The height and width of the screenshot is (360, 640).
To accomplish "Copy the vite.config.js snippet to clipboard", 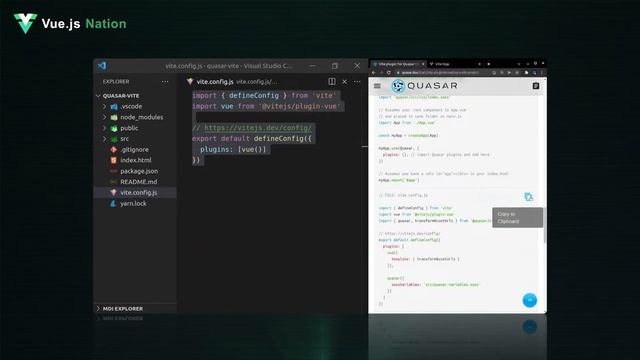I will click(x=529, y=197).
